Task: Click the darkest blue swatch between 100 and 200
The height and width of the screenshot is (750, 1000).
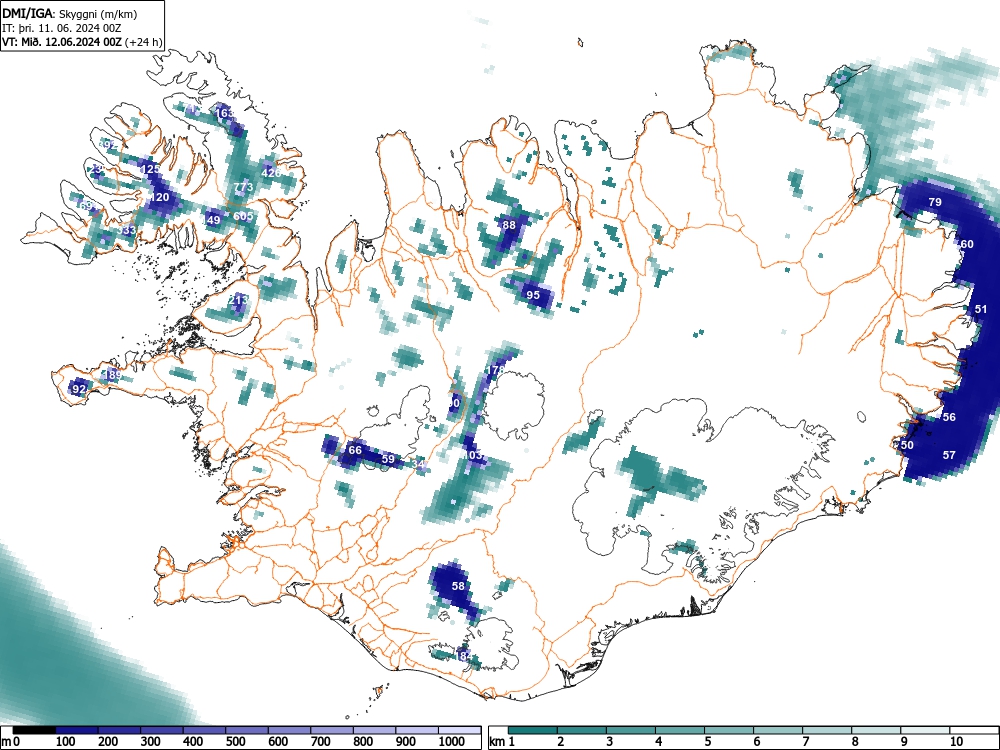Action: click(x=77, y=730)
